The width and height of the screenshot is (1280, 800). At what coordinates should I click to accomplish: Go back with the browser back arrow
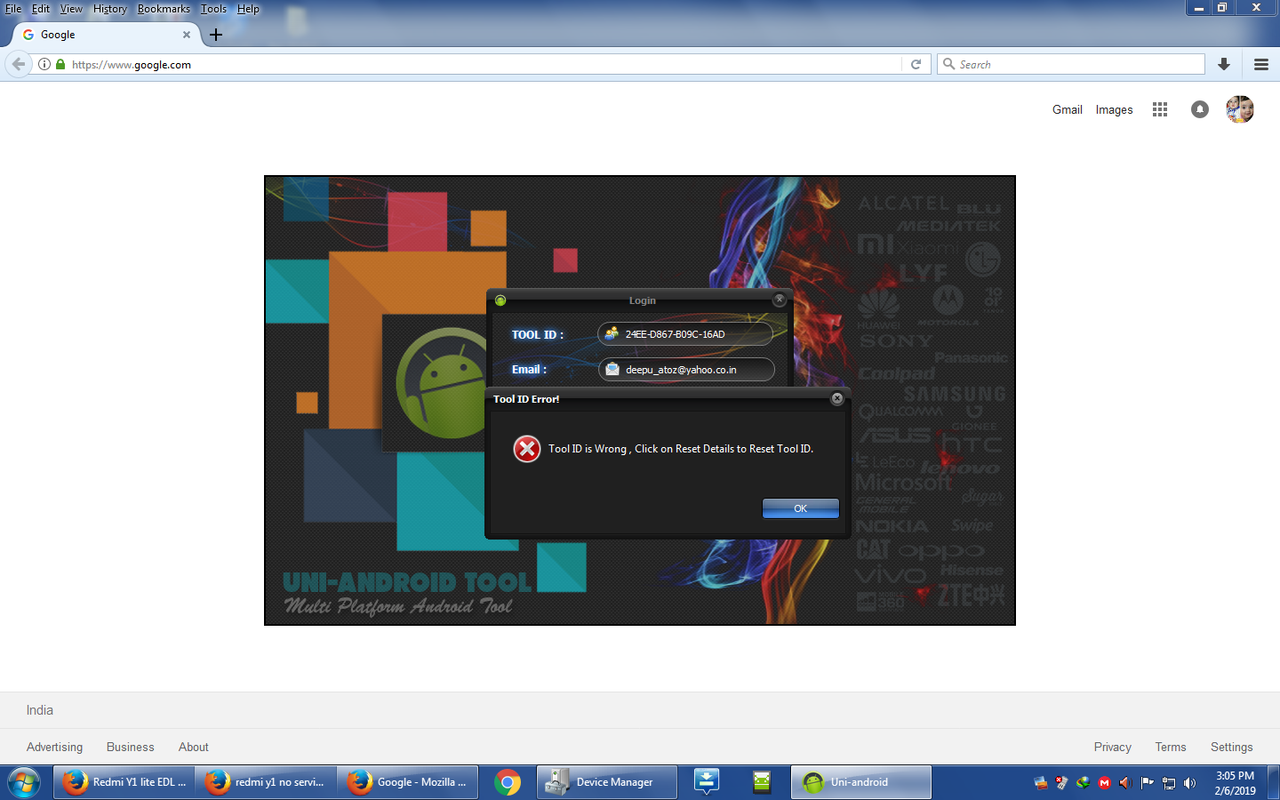tap(18, 64)
